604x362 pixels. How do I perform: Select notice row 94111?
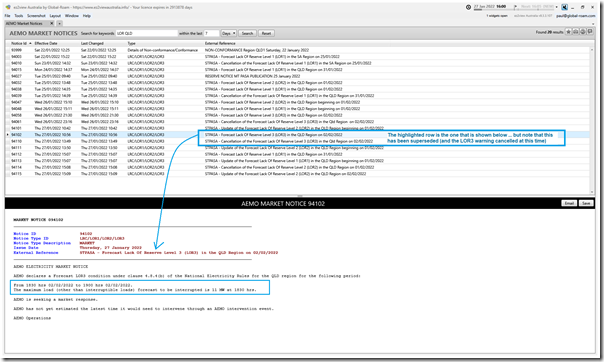pyautogui.click(x=297, y=148)
